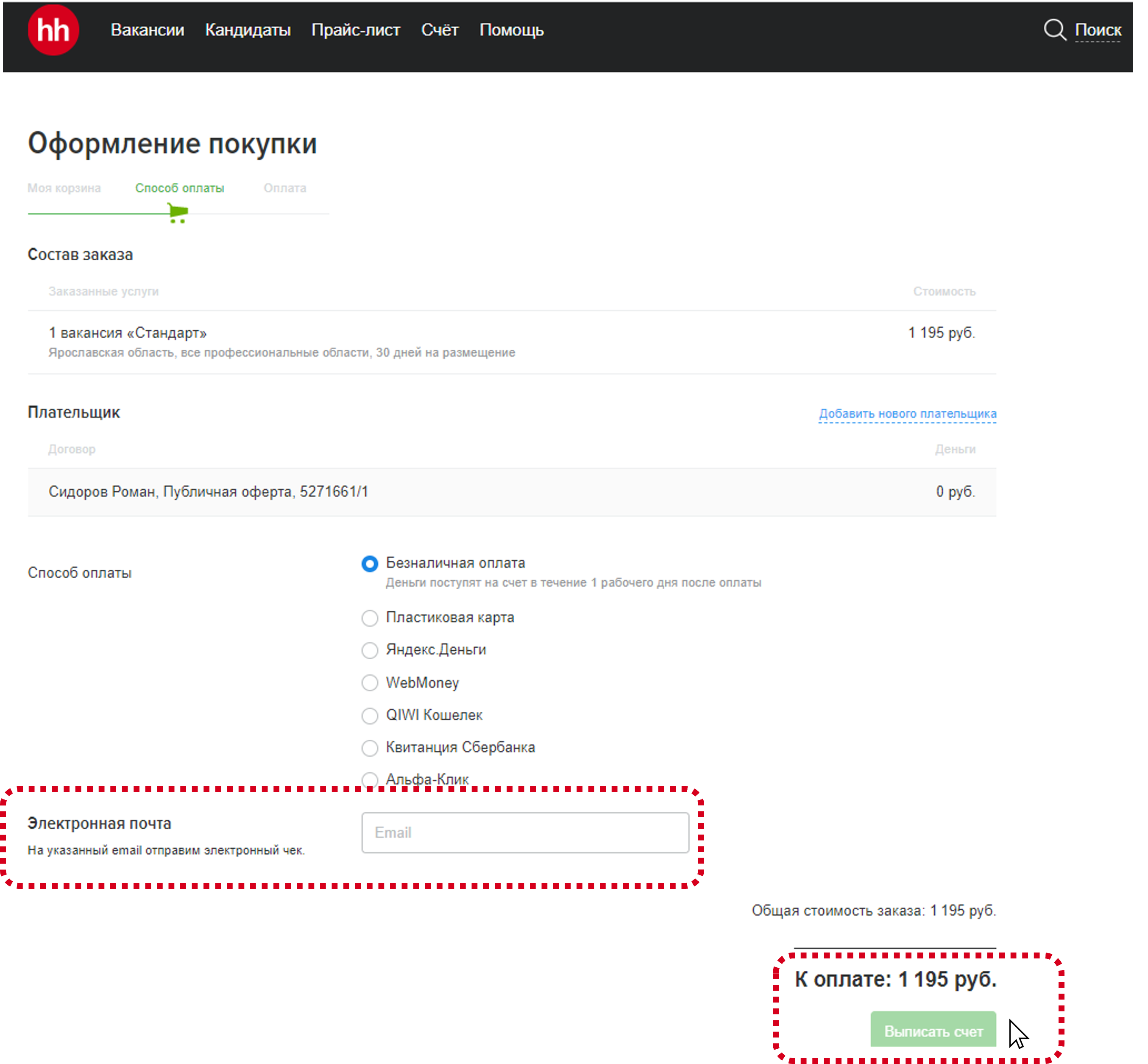Click the Деньги поступят на счет note
The height and width of the screenshot is (1064, 1148).
click(574, 583)
